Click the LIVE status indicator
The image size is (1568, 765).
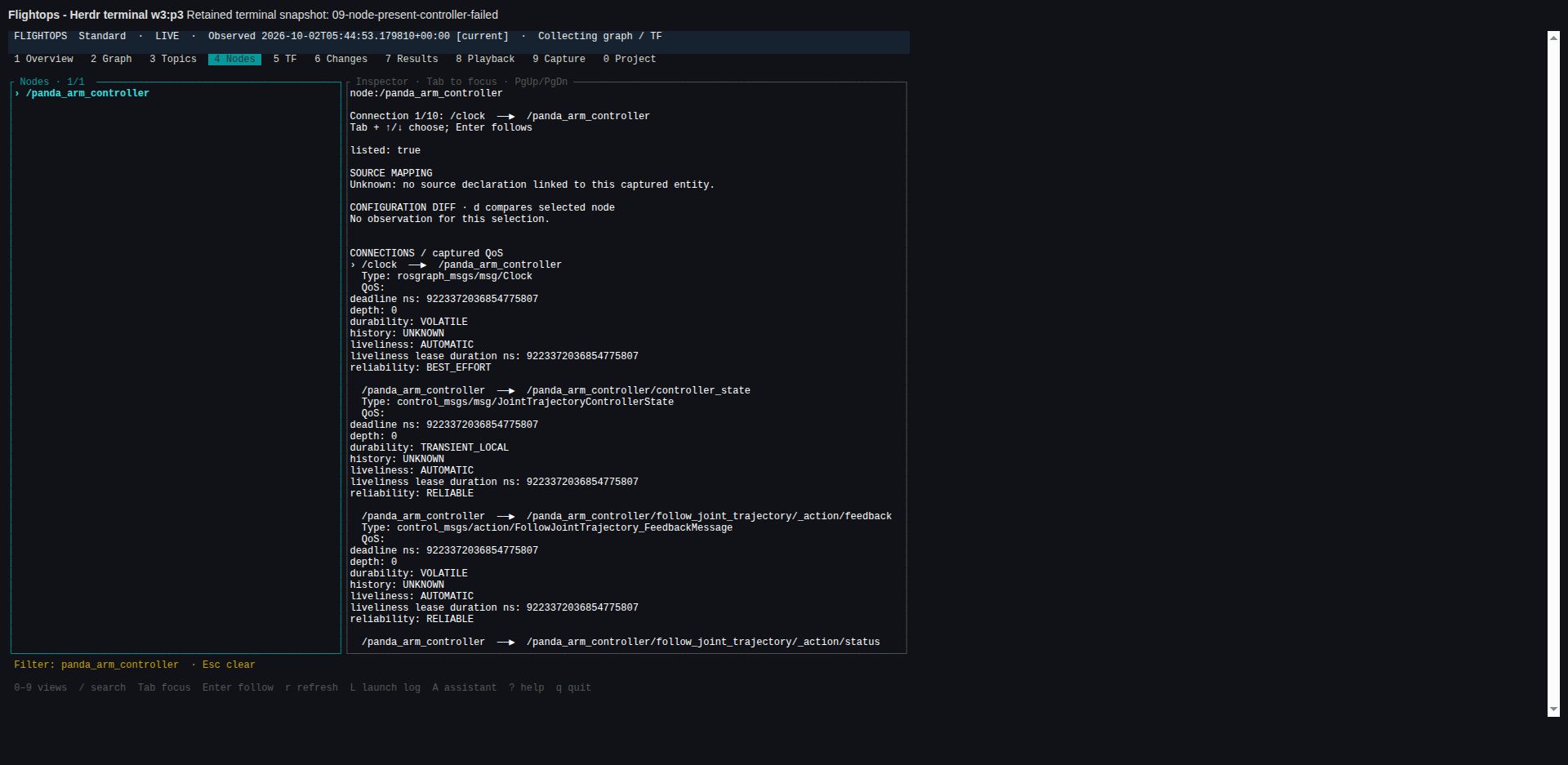click(167, 36)
